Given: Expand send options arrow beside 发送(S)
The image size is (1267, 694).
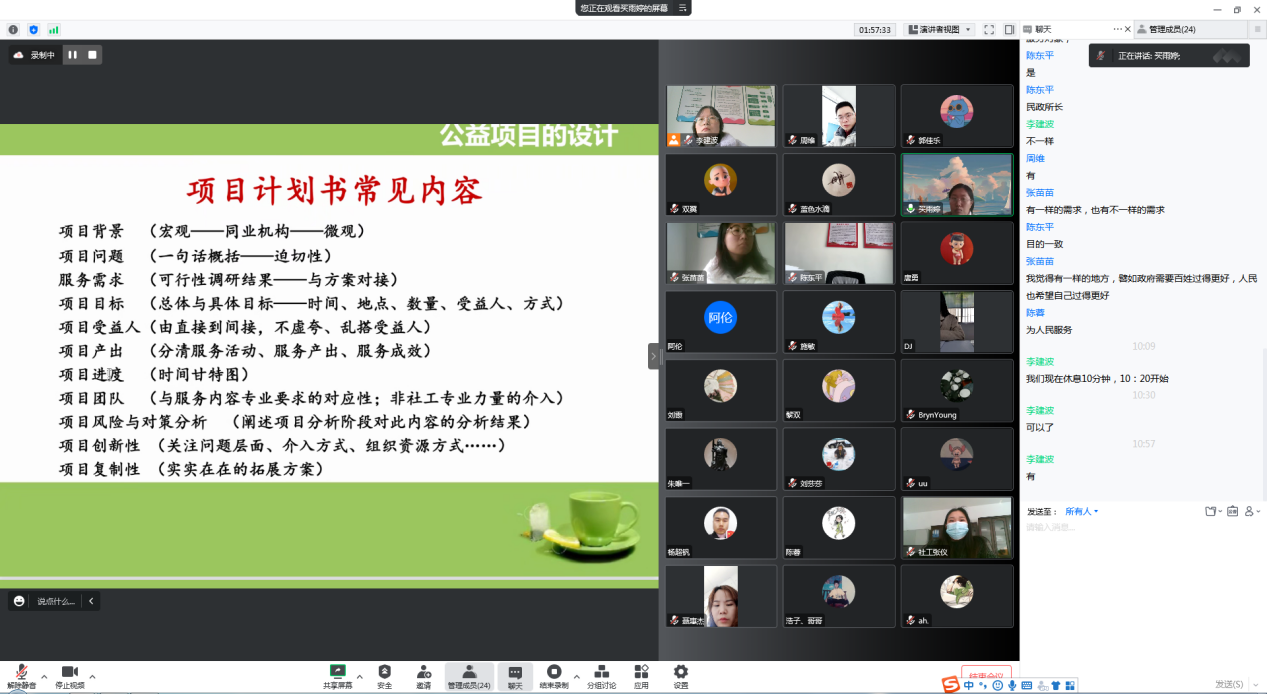Looking at the screenshot, I should point(1254,684).
